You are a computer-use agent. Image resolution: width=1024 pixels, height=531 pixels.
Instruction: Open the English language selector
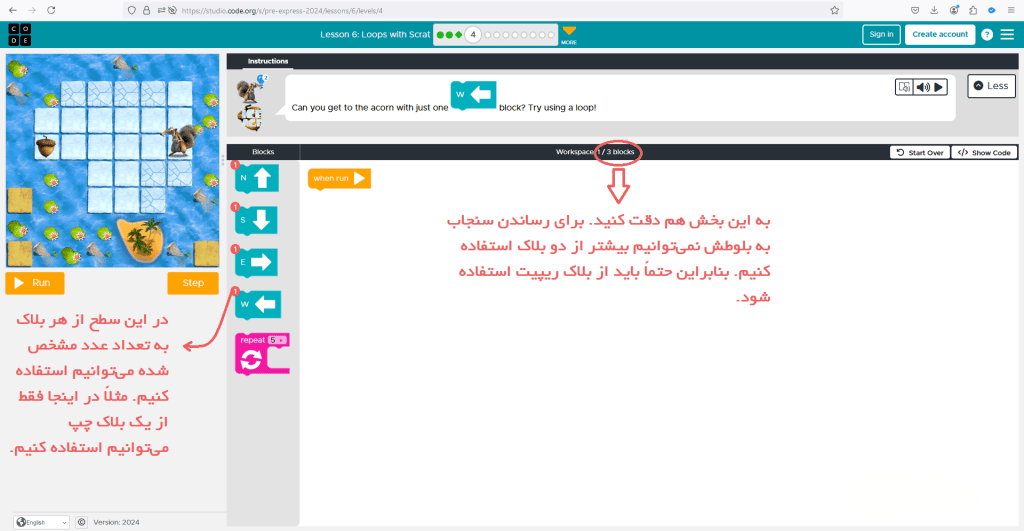tap(42, 522)
